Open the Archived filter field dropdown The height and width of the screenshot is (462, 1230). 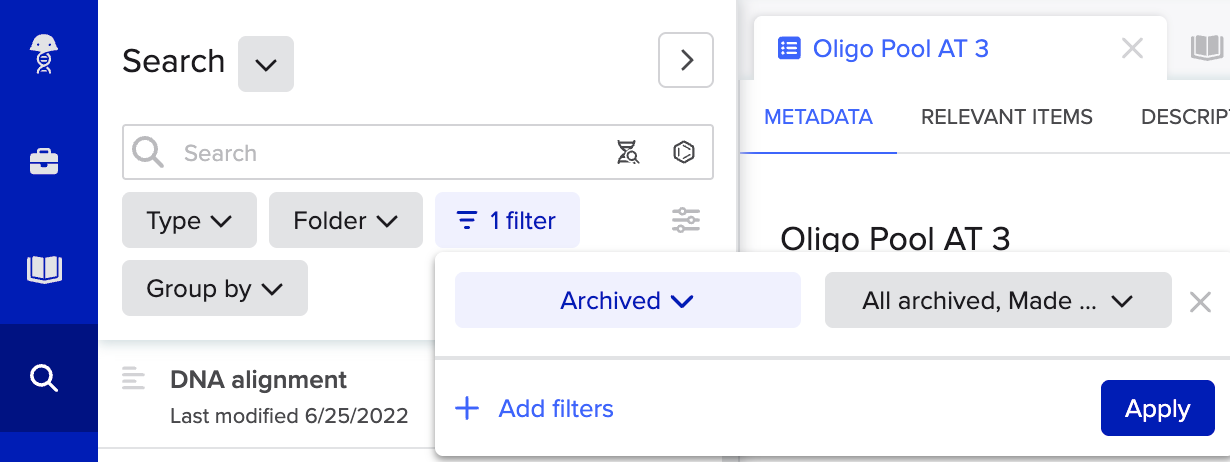pos(627,300)
